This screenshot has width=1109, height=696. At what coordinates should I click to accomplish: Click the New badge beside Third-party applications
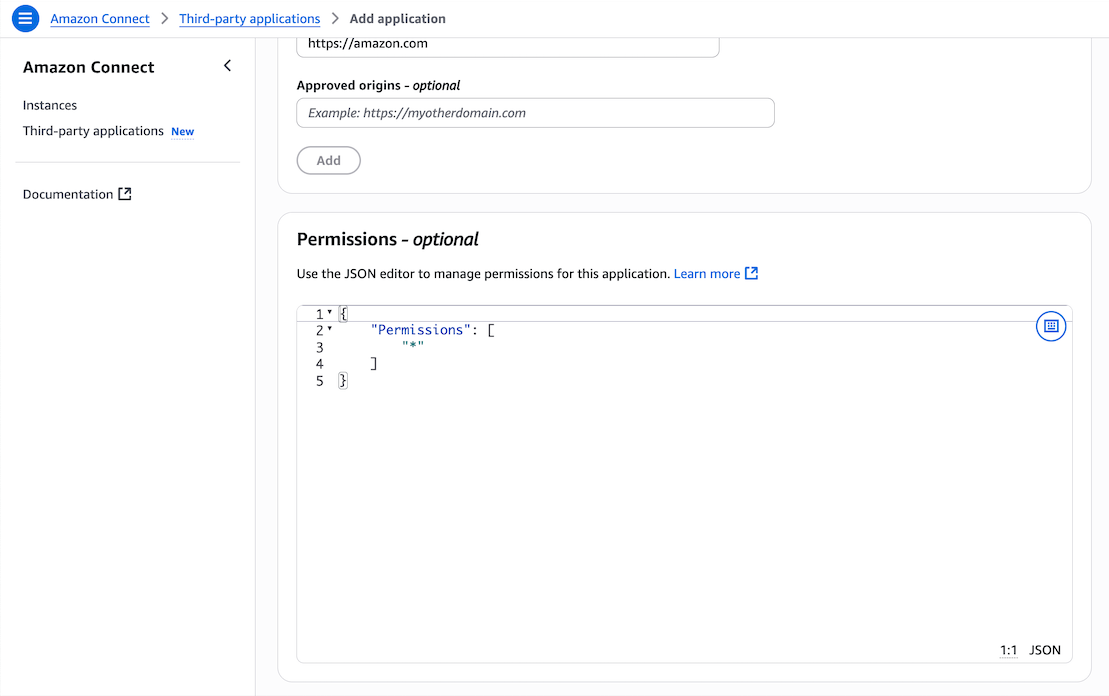[182, 131]
